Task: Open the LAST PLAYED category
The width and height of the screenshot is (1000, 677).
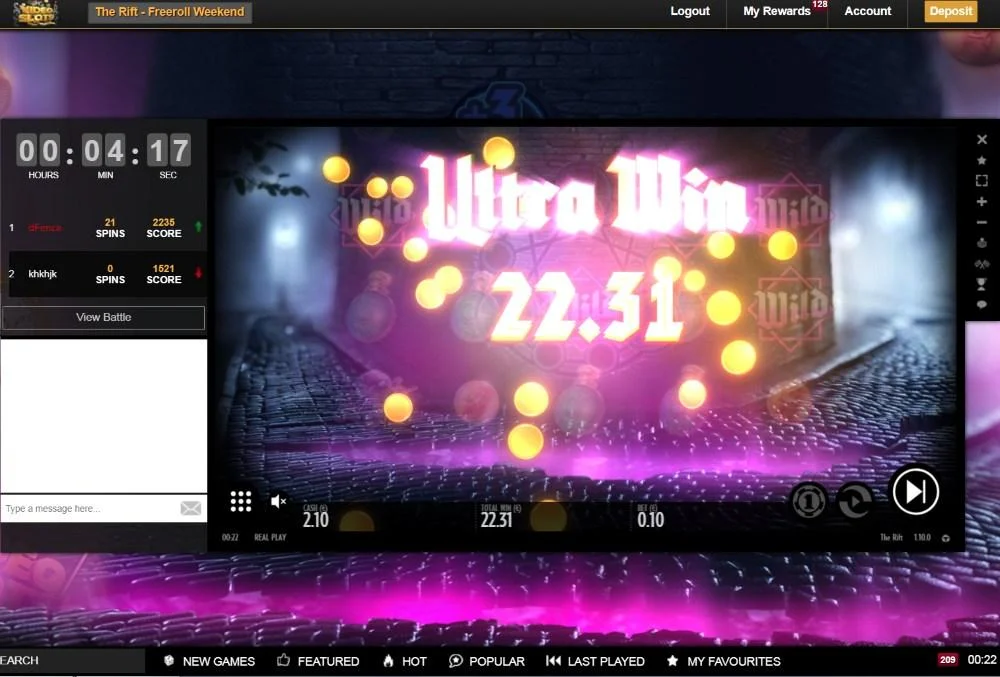Action: pos(596,661)
